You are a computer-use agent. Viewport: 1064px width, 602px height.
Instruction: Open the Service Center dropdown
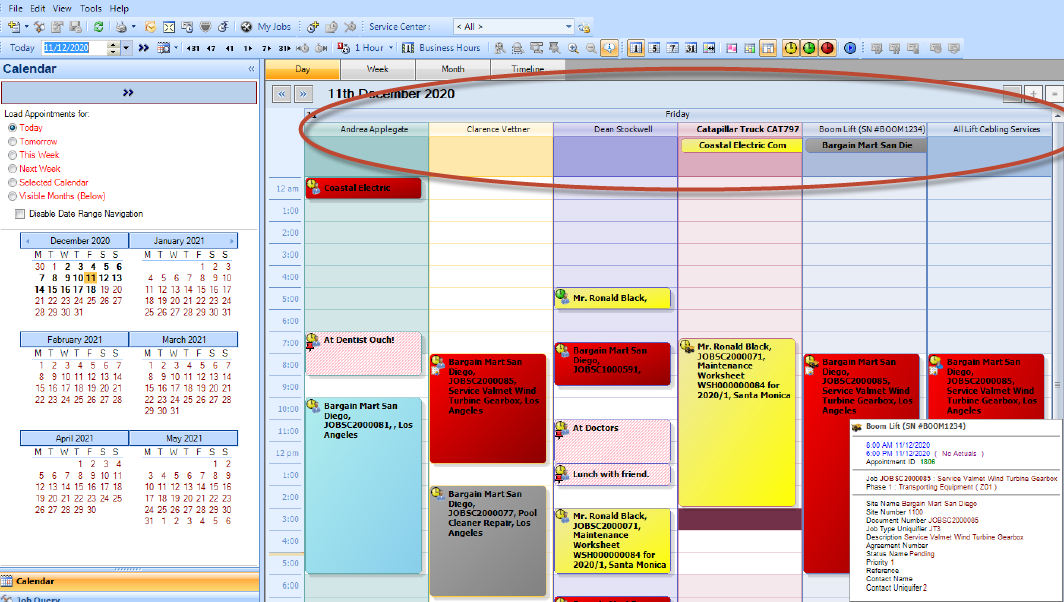point(568,27)
